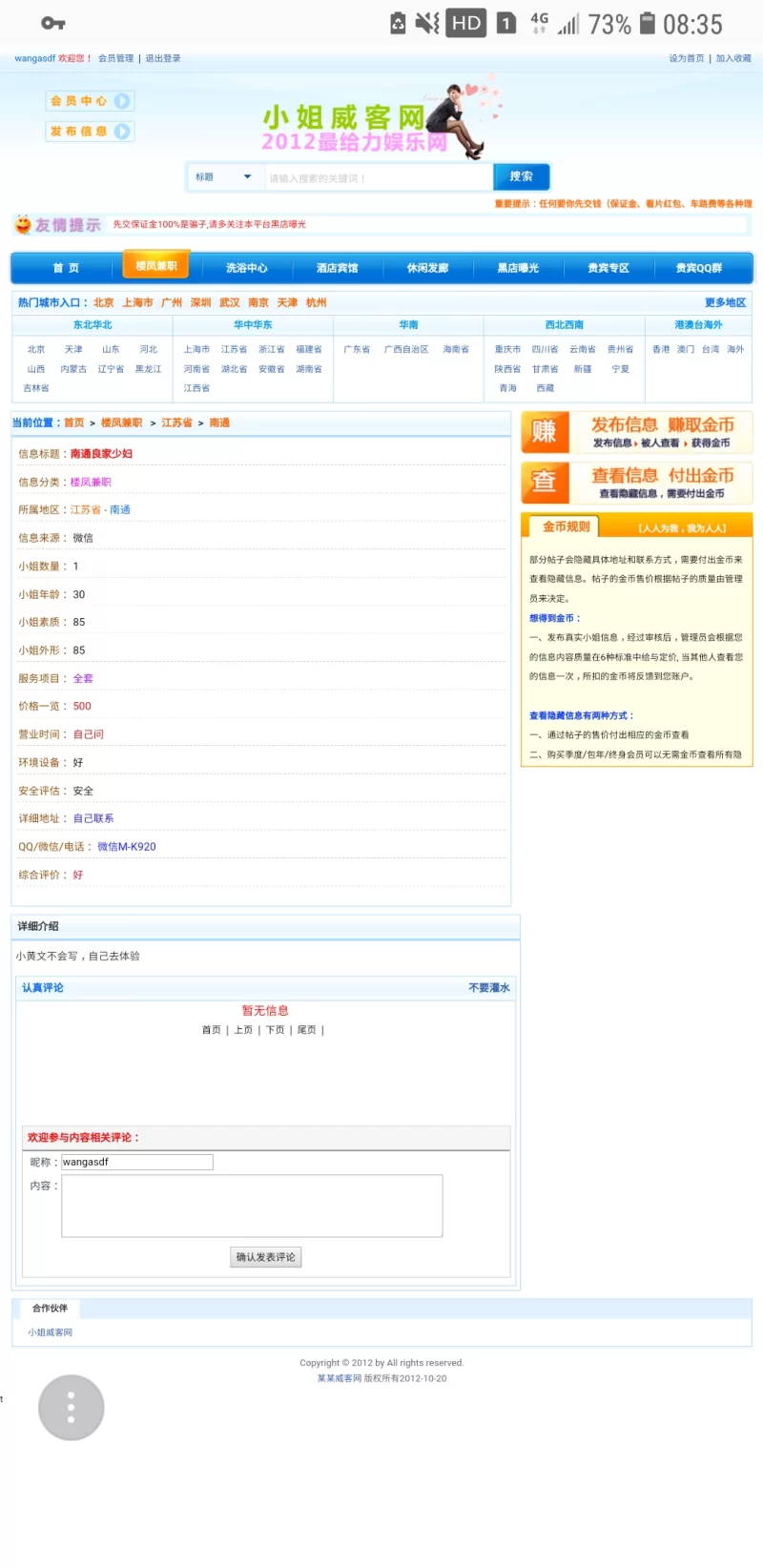Click the 下页 pagination link

(x=275, y=1030)
